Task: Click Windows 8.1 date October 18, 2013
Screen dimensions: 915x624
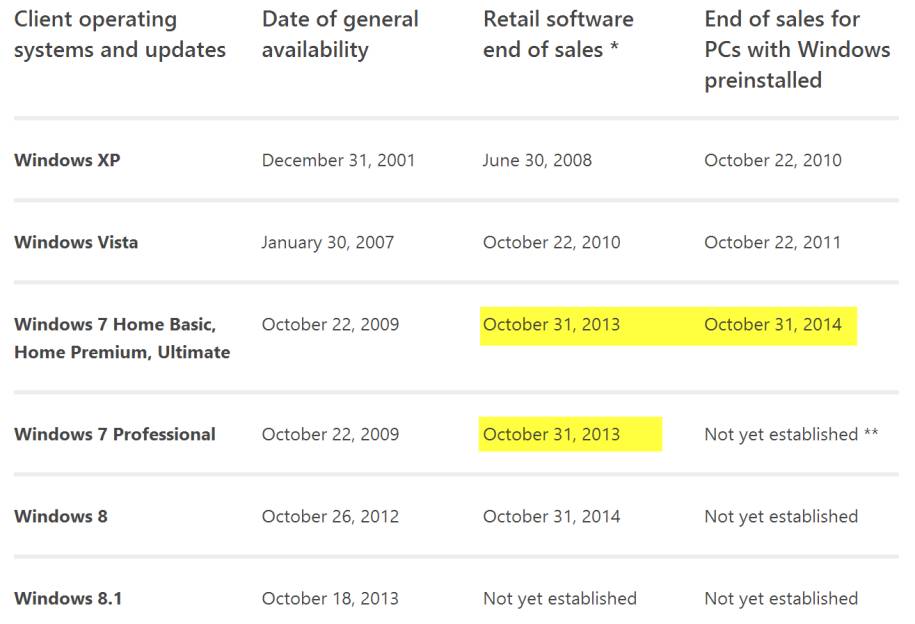Action: pos(330,598)
